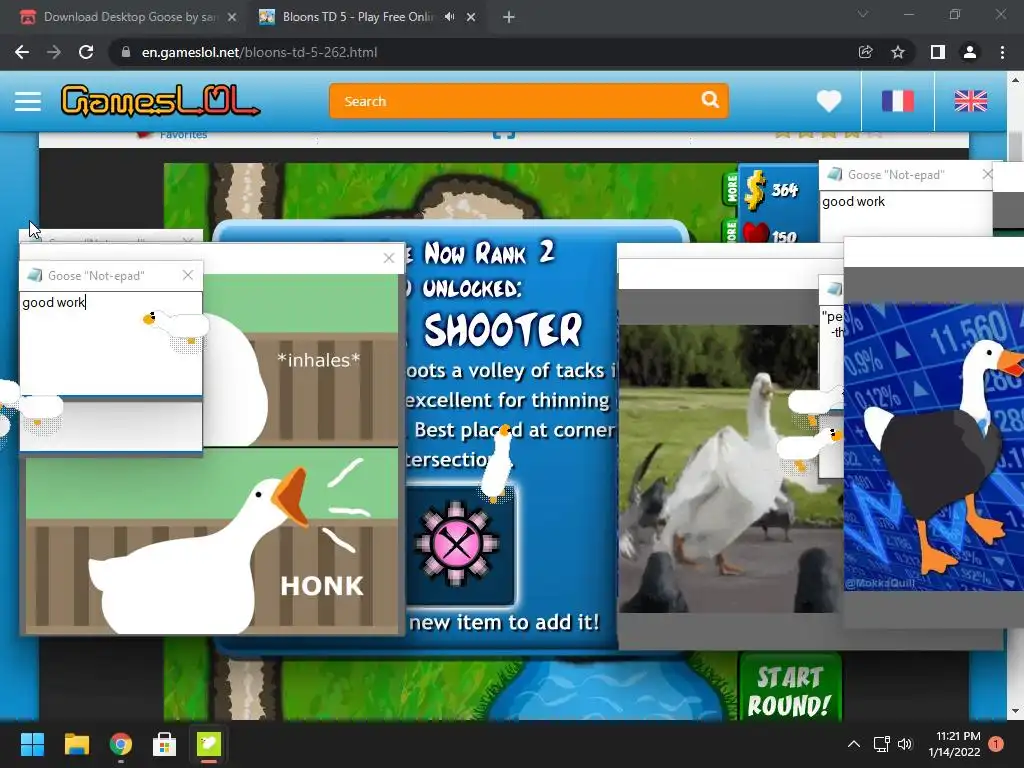The image size is (1024, 768).
Task: Open a new browser tab
Action: pos(509,17)
